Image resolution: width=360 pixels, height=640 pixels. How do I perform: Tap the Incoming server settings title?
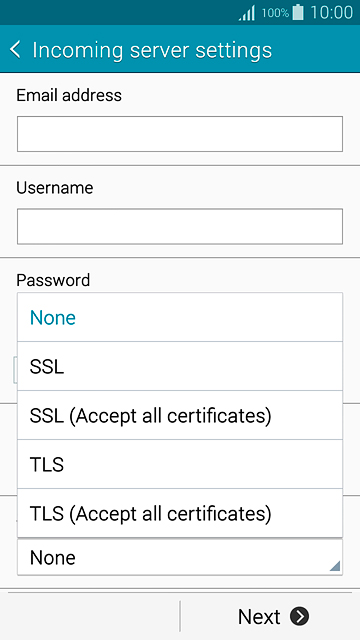coord(152,51)
